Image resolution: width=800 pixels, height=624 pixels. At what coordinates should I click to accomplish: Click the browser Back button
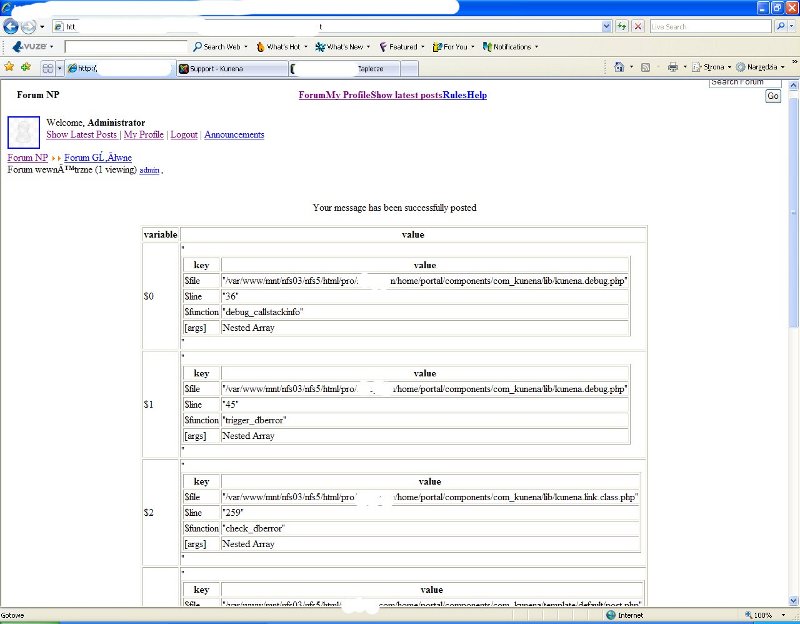(x=11, y=26)
